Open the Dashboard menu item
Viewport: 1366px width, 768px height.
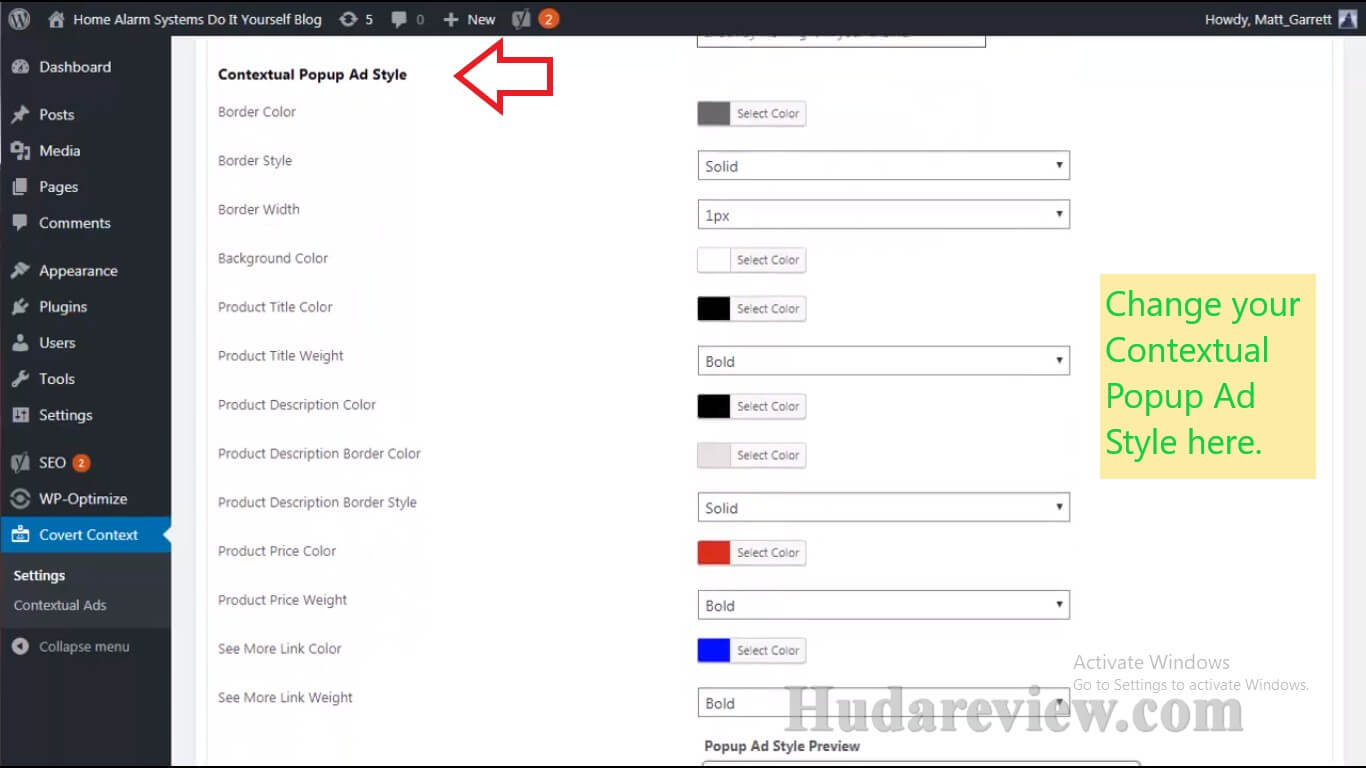coord(85,67)
